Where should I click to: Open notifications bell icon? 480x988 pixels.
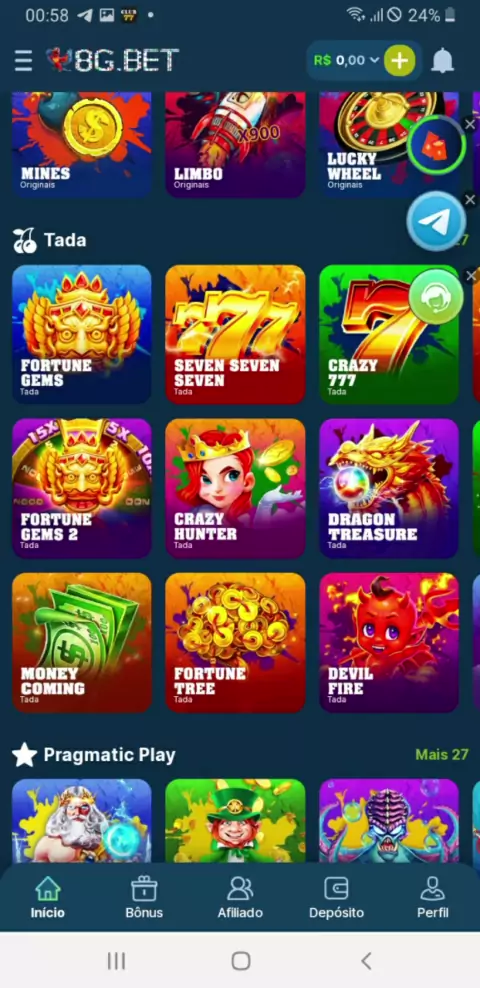pos(442,60)
